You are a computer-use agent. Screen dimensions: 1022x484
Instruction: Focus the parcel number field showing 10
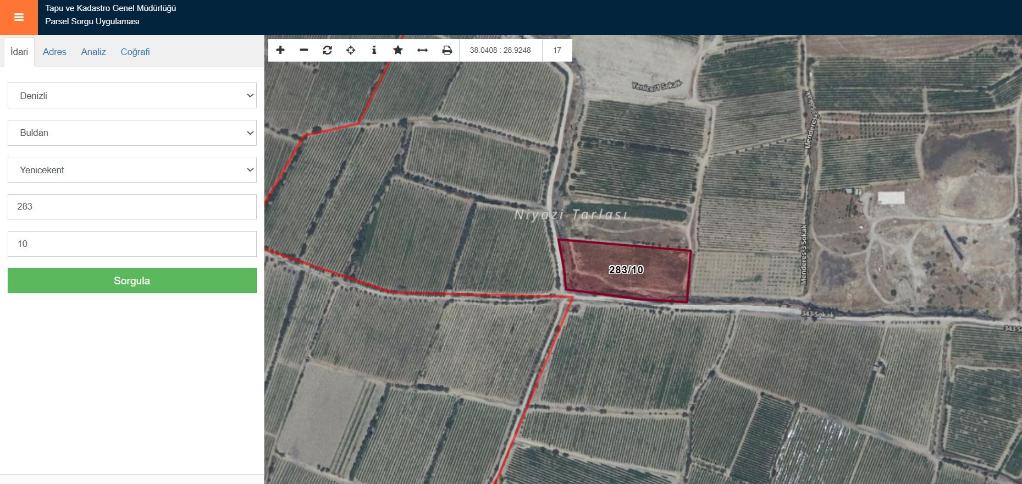coord(132,244)
